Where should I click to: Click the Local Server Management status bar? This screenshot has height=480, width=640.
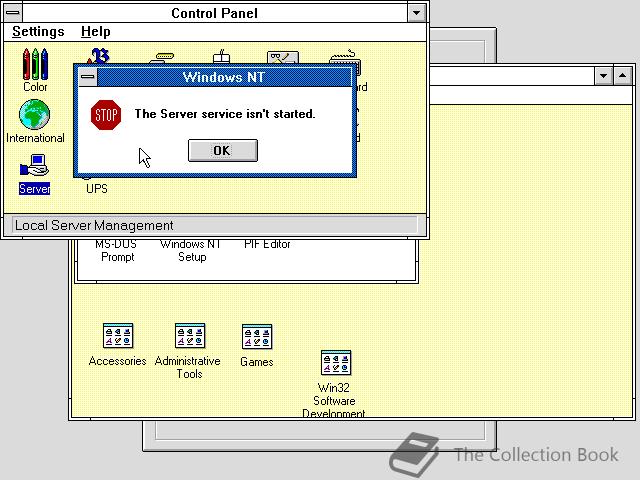click(215, 225)
